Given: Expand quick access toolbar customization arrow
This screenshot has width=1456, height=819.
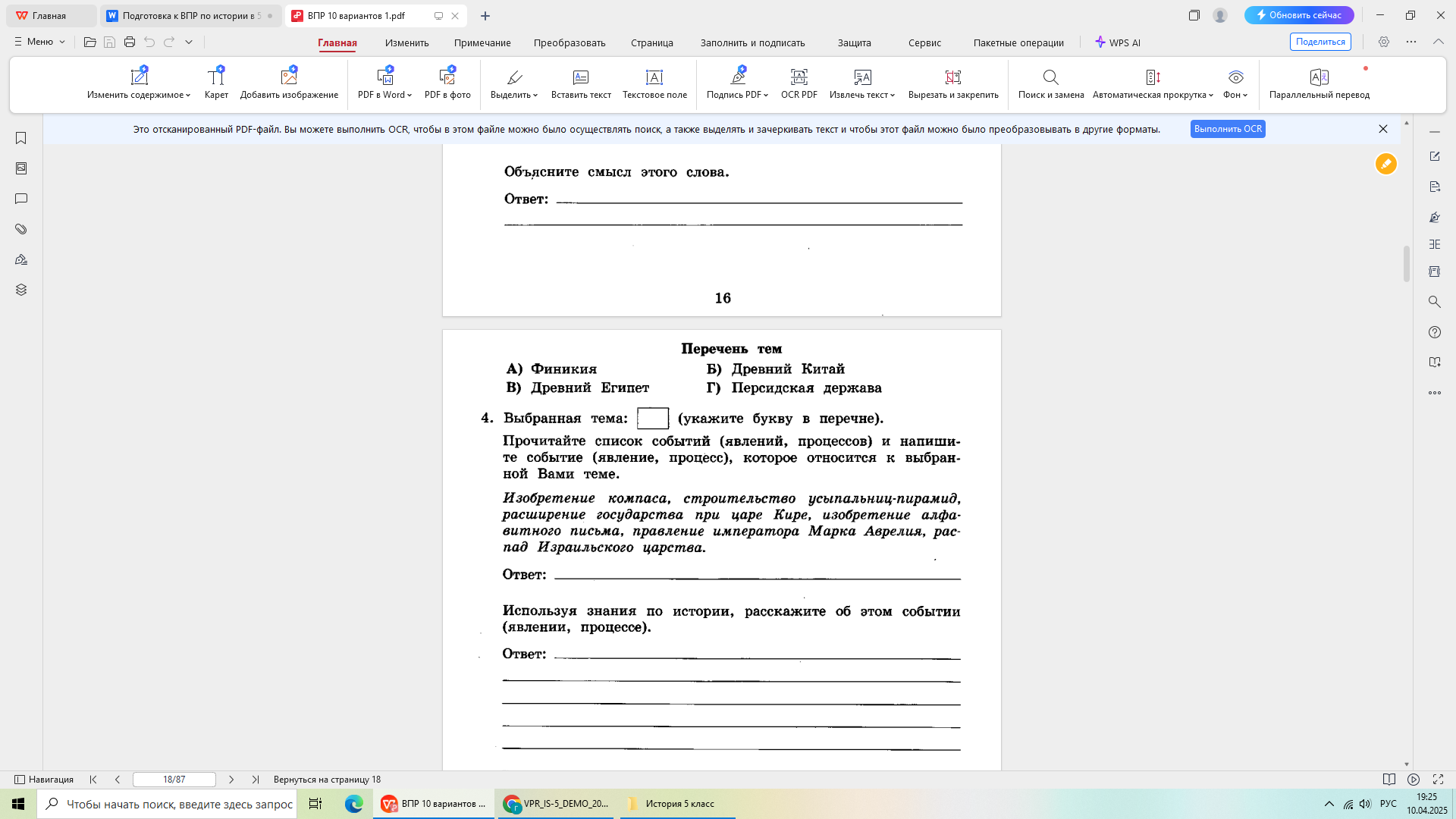Looking at the screenshot, I should click(x=189, y=42).
